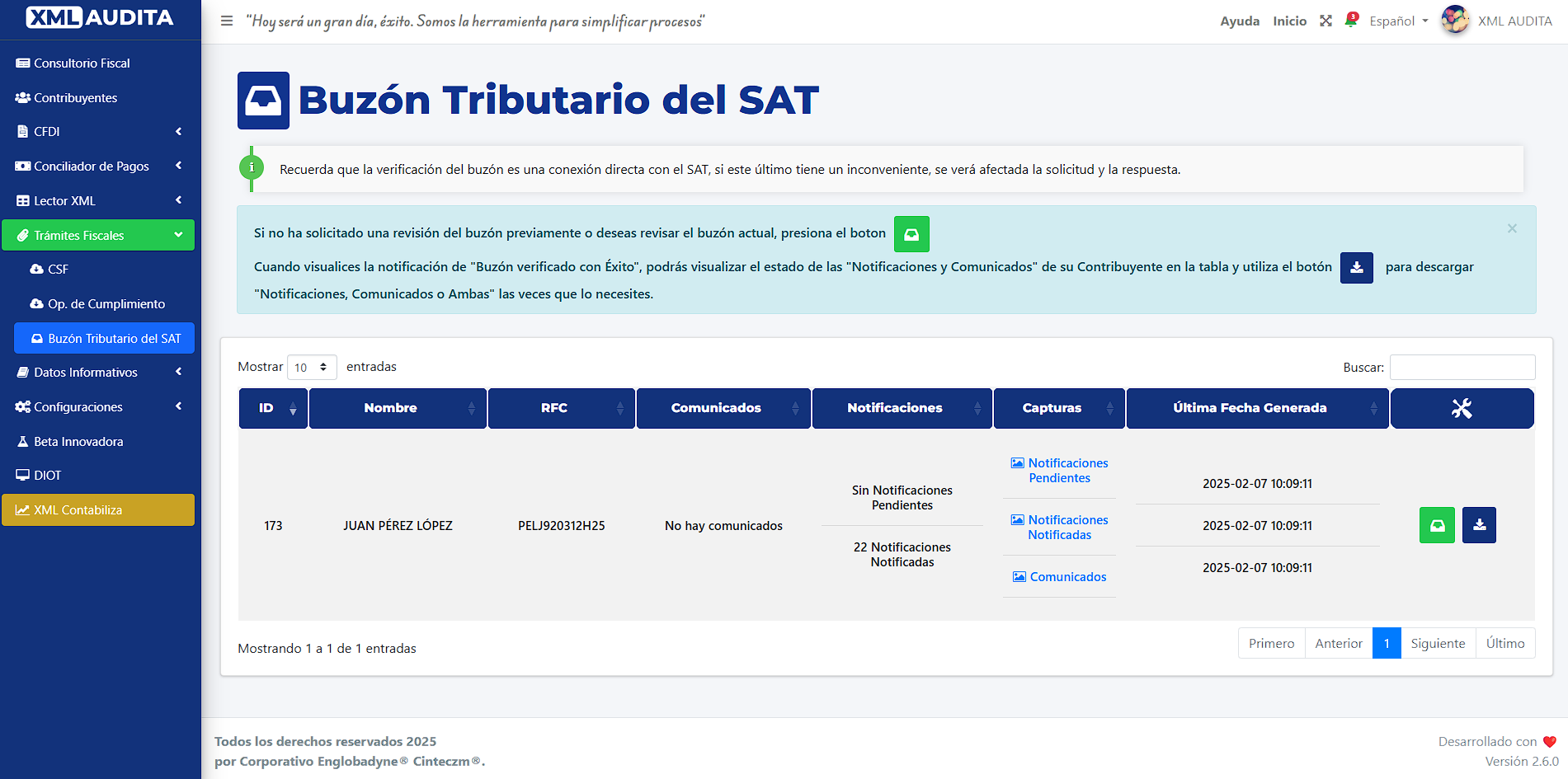Screen dimensions: 1568x779
Task: Click the green info circle icon
Action: pos(252,167)
